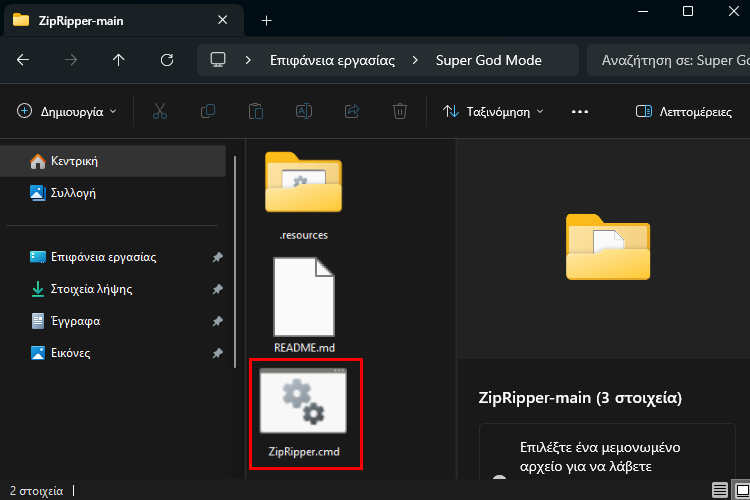Viewport: 750px width, 500px height.
Task: Open Επιφάνεια εργασίας in address bar
Action: point(332,61)
